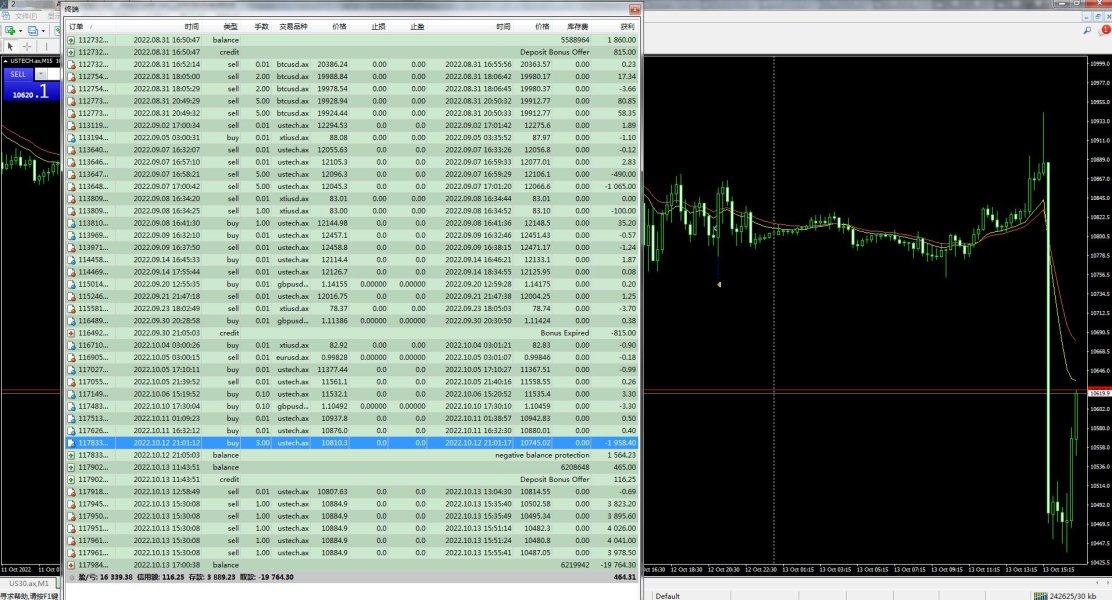Click 'Bonus Expired' comment text
The height and width of the screenshot is (600, 1112).
coord(565,333)
